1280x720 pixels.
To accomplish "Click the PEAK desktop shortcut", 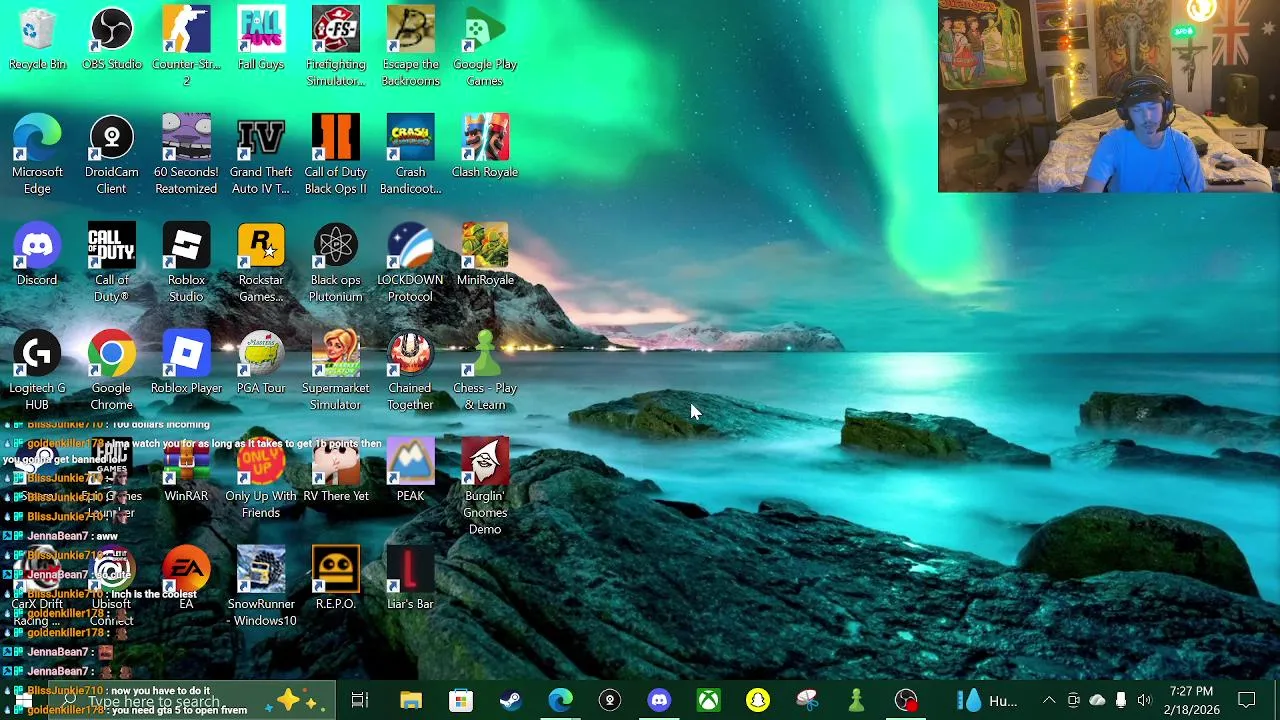I will coord(410,472).
